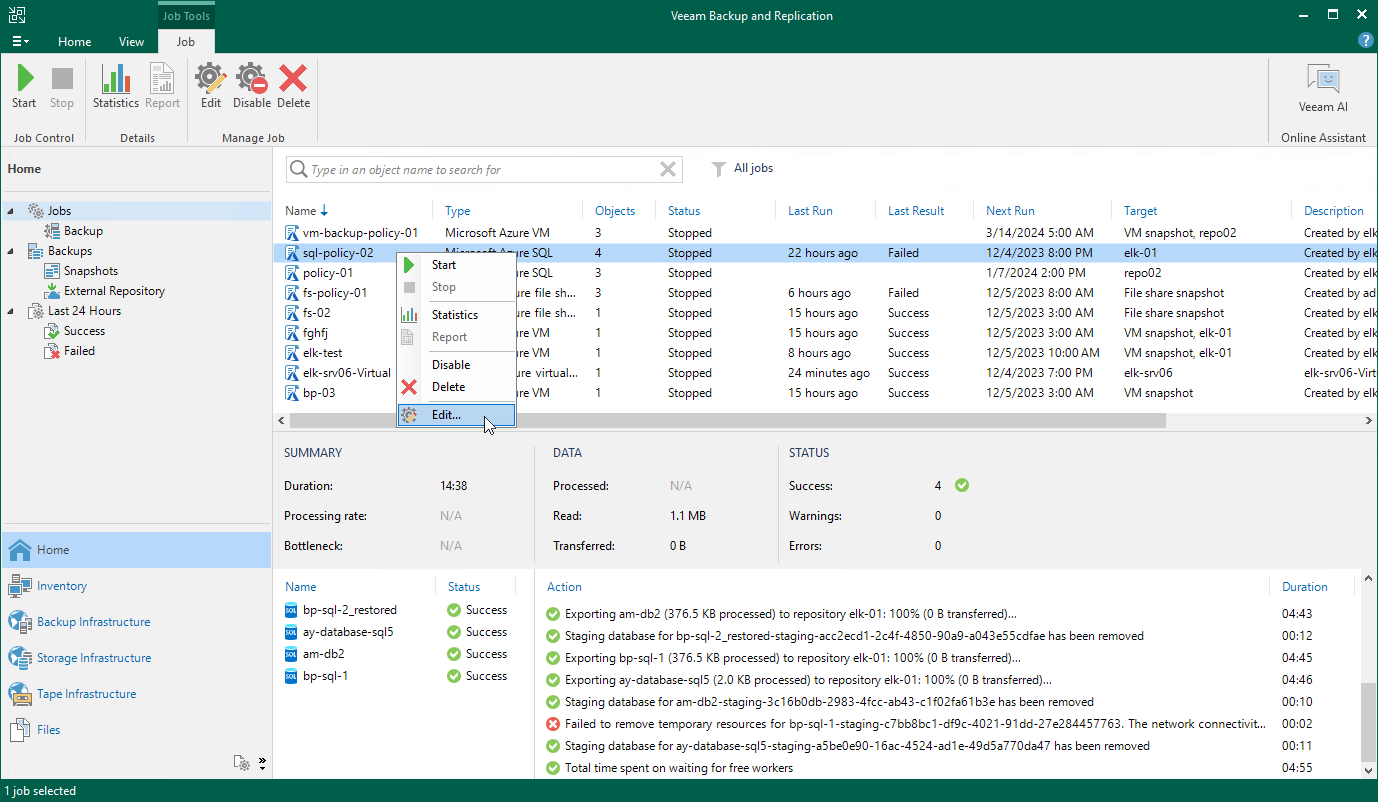The image size is (1378, 802).
Task: Select bp-sql-1 in objects list
Action: point(316,676)
